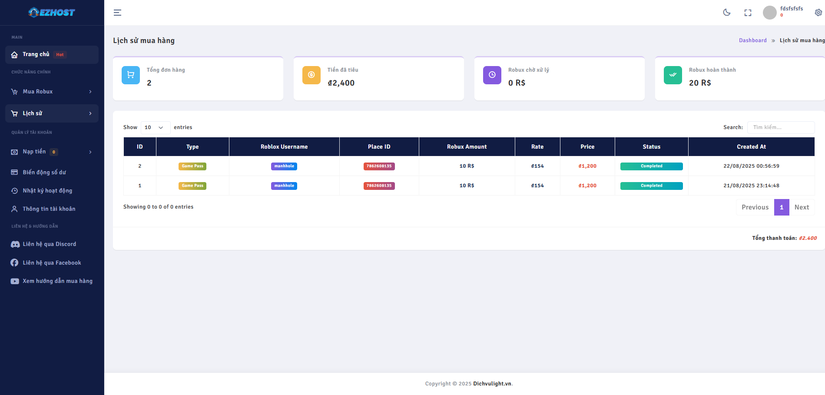
Task: Click Game Pass badge in order 2 row
Action: (x=193, y=166)
